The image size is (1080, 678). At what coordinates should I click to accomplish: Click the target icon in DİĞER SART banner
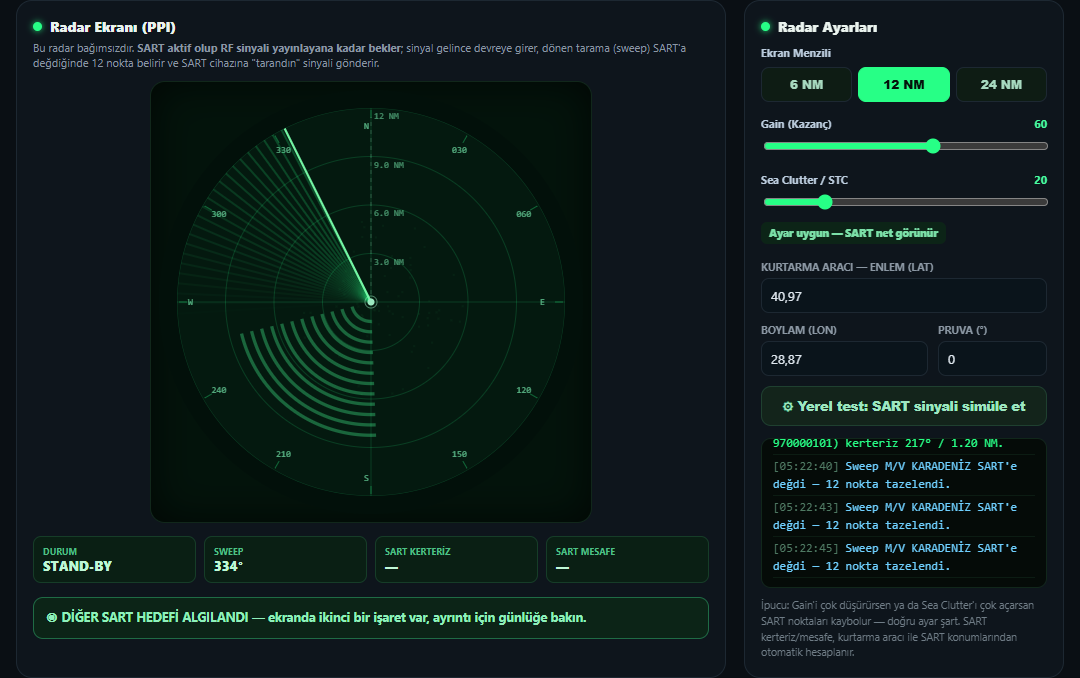52,617
